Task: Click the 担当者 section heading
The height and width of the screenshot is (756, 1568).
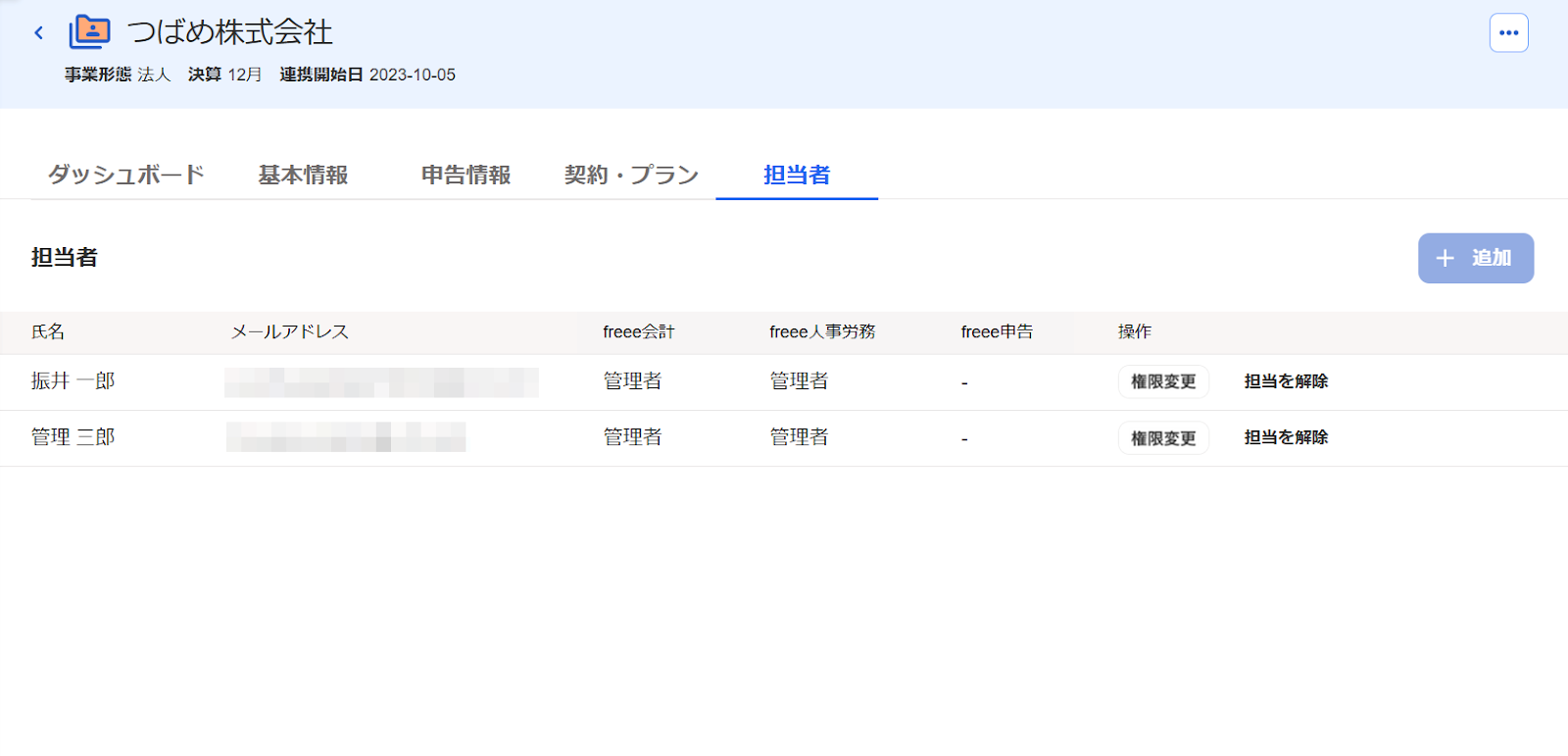Action: 65,257
